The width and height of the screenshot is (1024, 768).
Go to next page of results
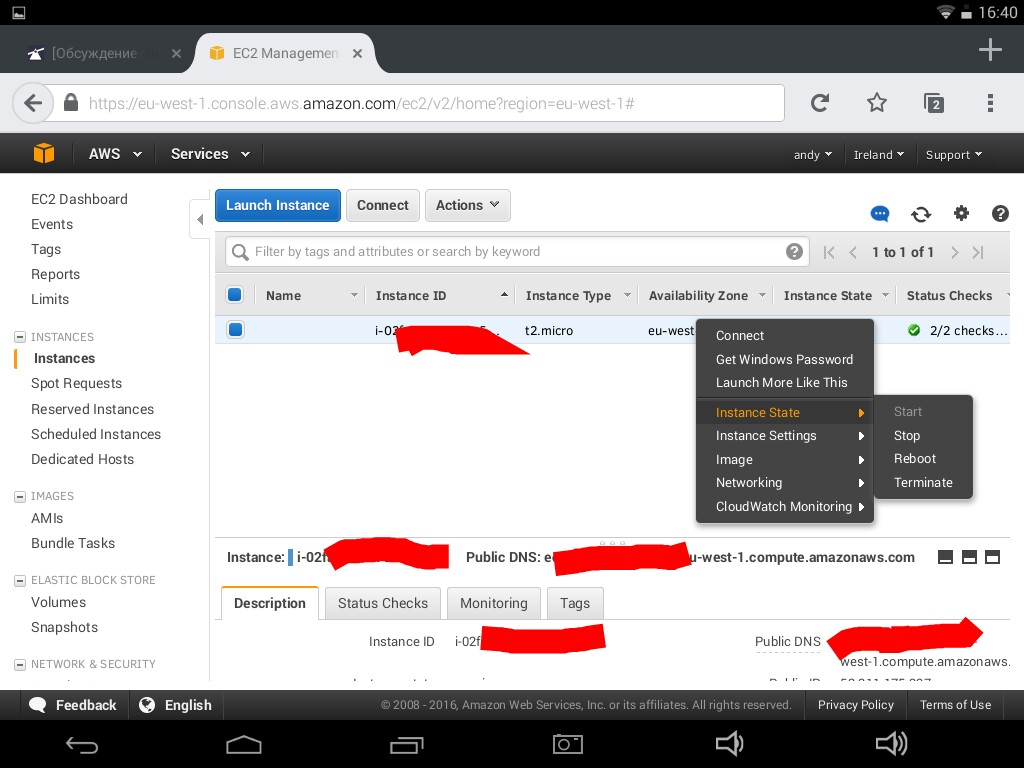[955, 252]
